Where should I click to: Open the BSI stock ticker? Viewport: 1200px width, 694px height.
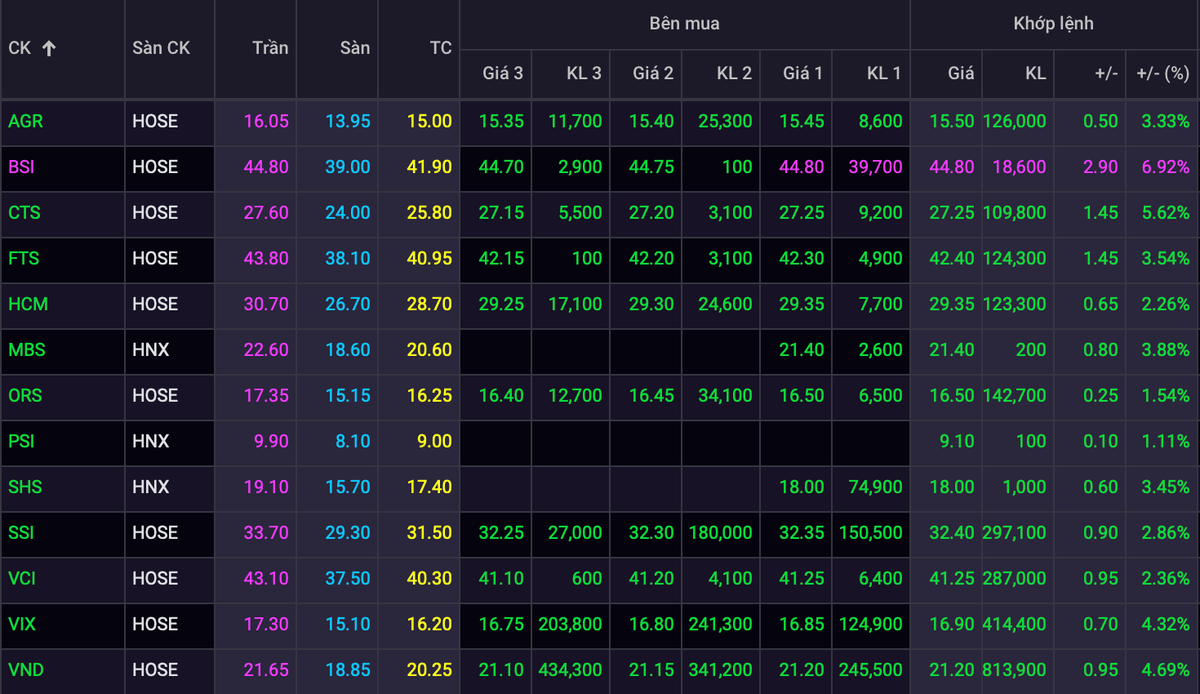(21, 167)
